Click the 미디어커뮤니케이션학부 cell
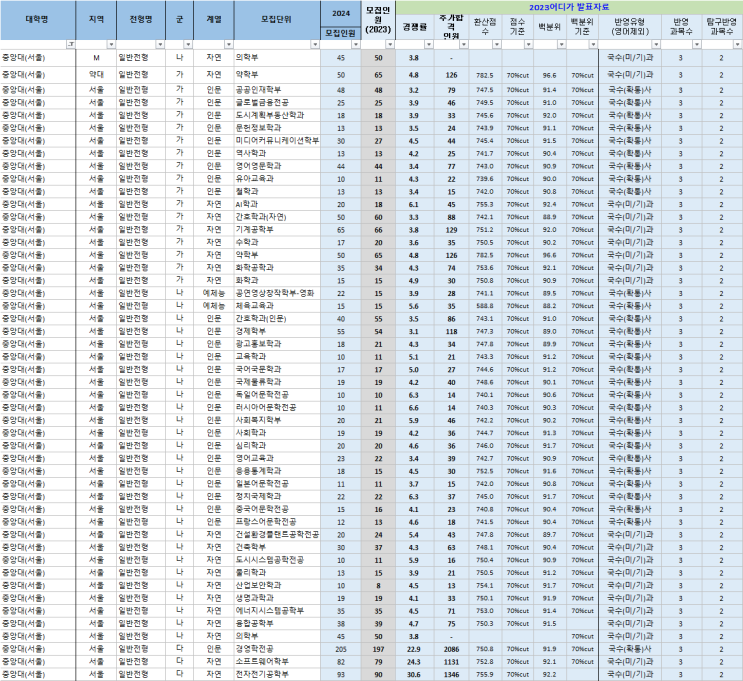Viewport: 743px width, 681px height. tap(277, 141)
